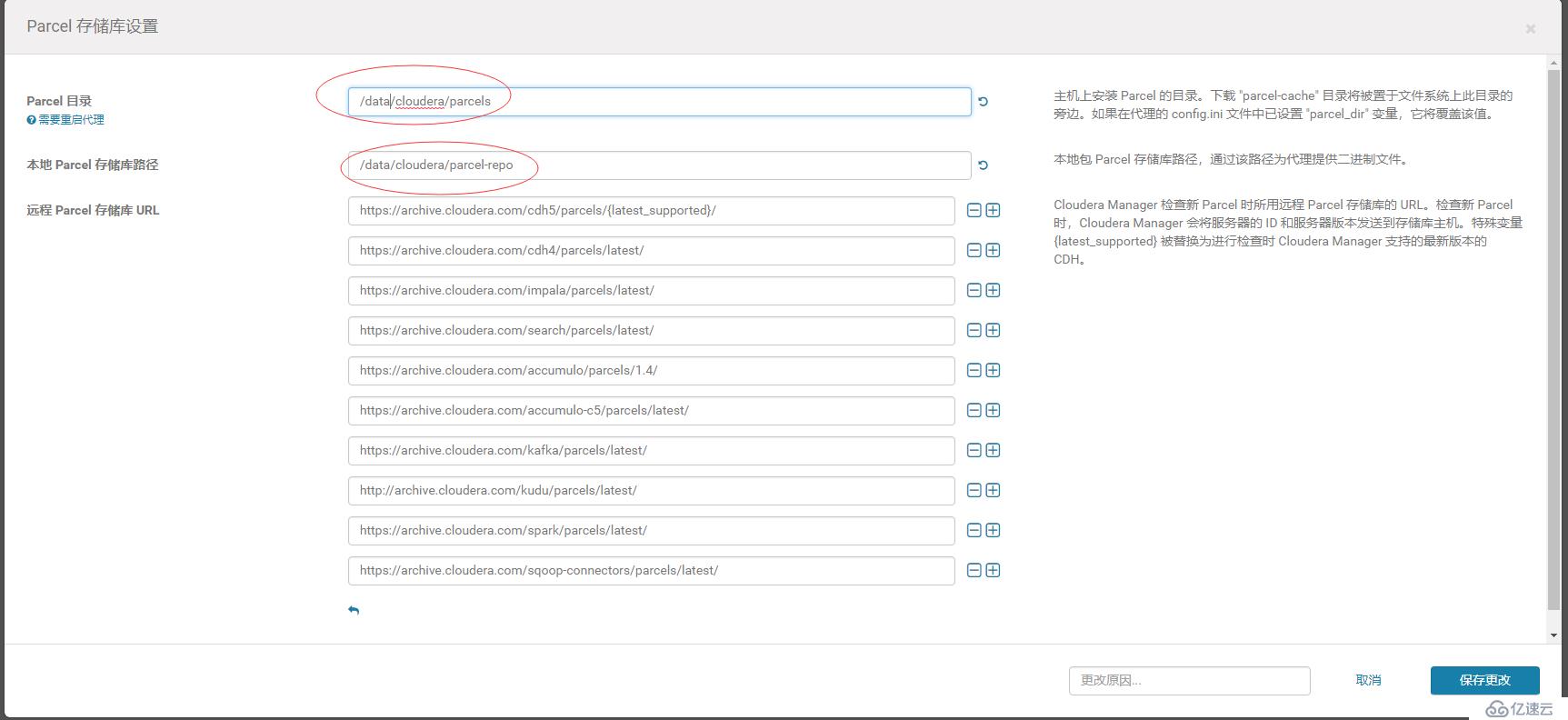Edit the search parcels URL field

point(651,331)
